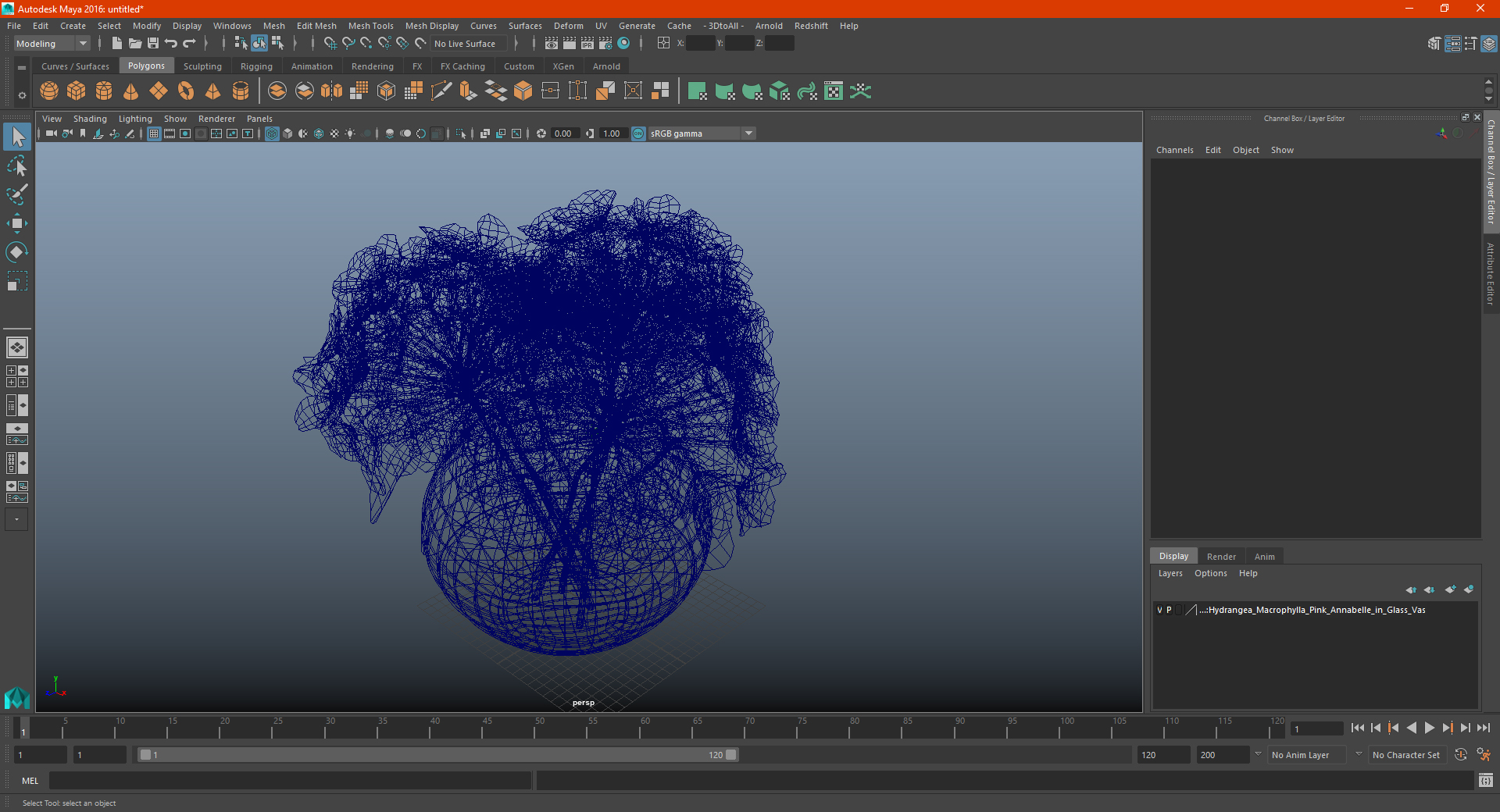Click the New Scene icon

[x=117, y=44]
